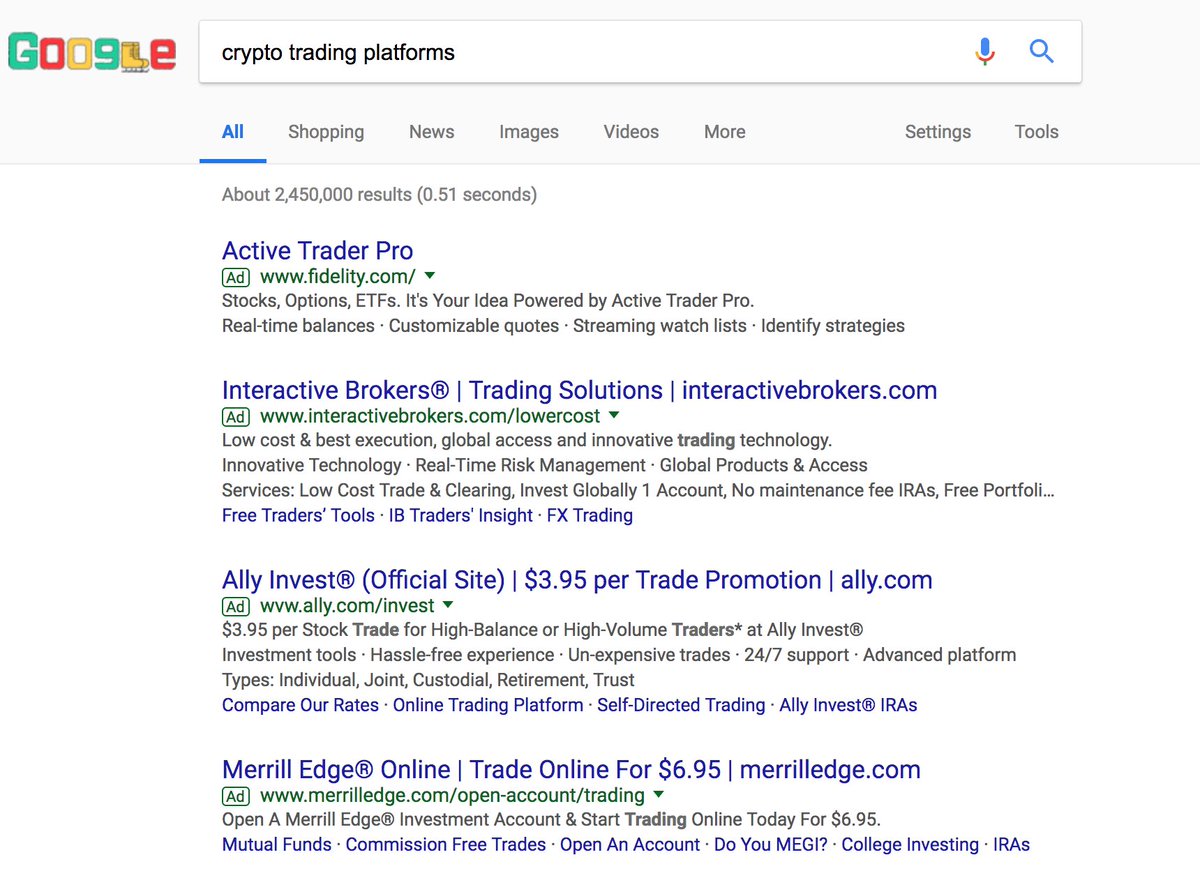
Task: Open the IB Traders' Insight sitelink
Action: (x=461, y=516)
